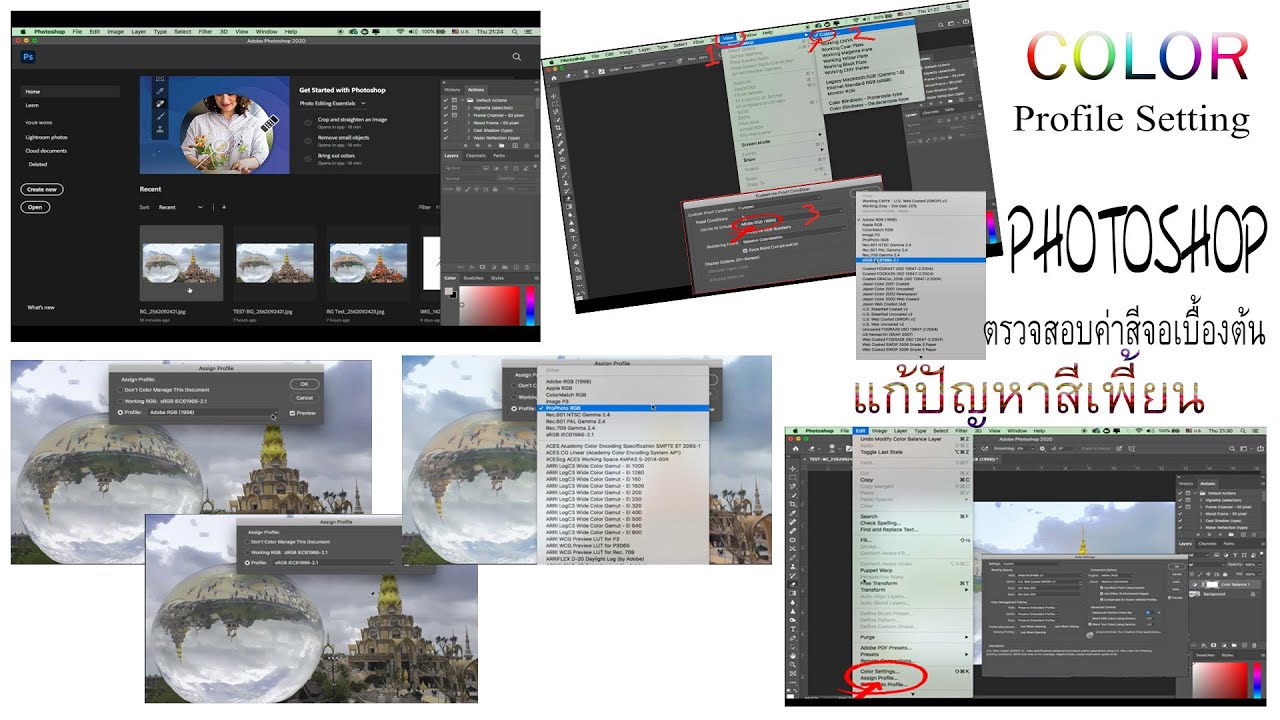
Task: Select Don't Color Manage radio in sRGB profile dialog
Action: click(x=247, y=542)
